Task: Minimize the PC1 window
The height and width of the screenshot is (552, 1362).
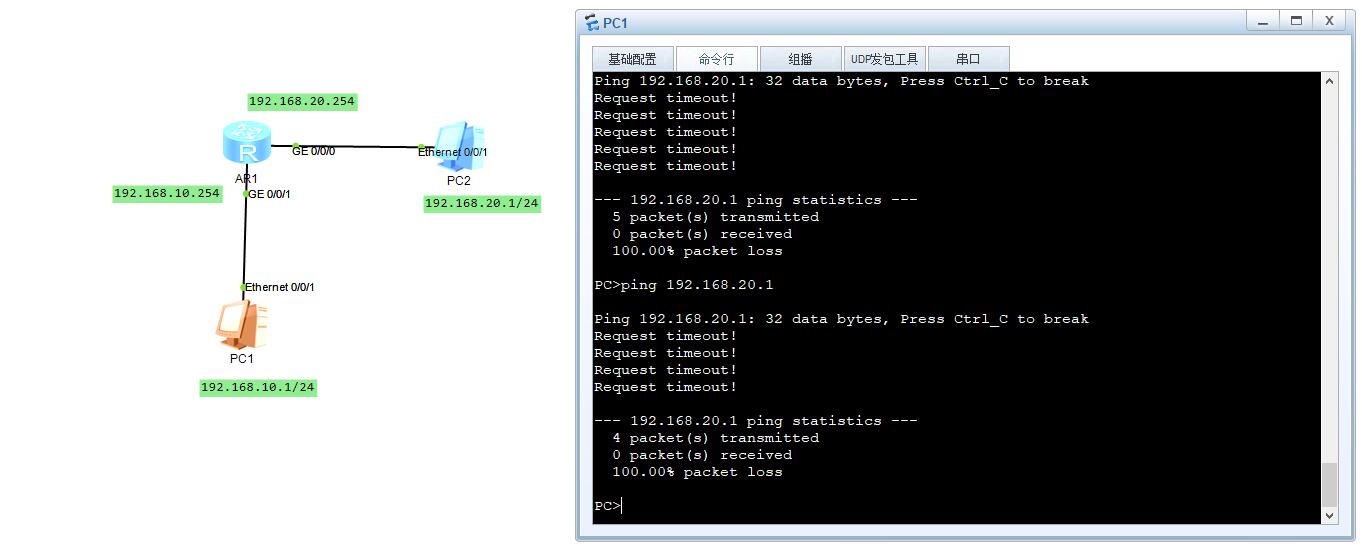Action: click(x=1263, y=21)
